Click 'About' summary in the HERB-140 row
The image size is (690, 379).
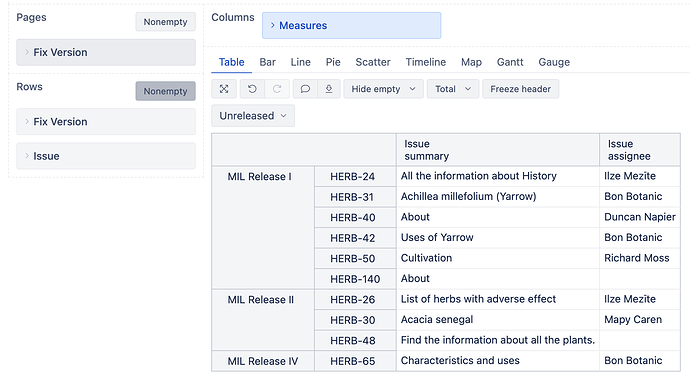point(498,279)
